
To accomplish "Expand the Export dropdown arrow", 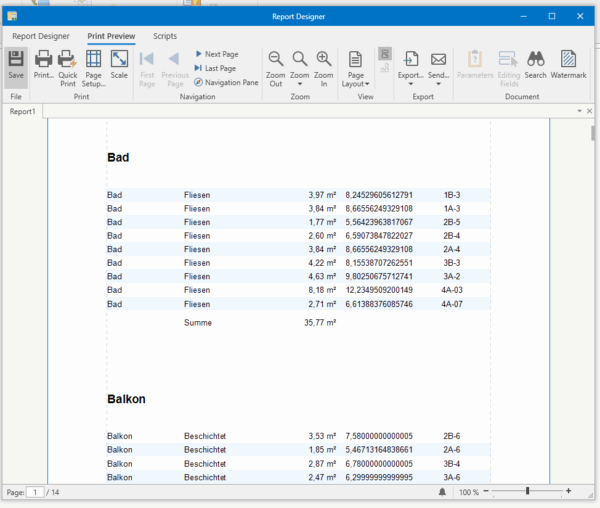I will click(411, 84).
